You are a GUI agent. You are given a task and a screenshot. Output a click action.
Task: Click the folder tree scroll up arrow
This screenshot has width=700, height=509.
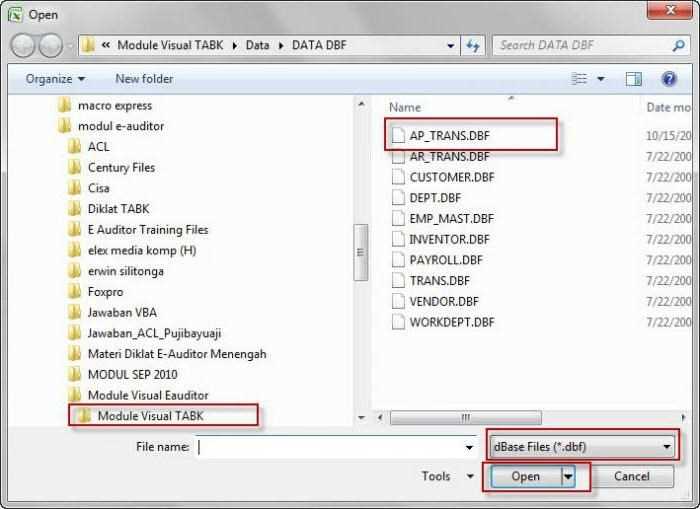[x=362, y=104]
